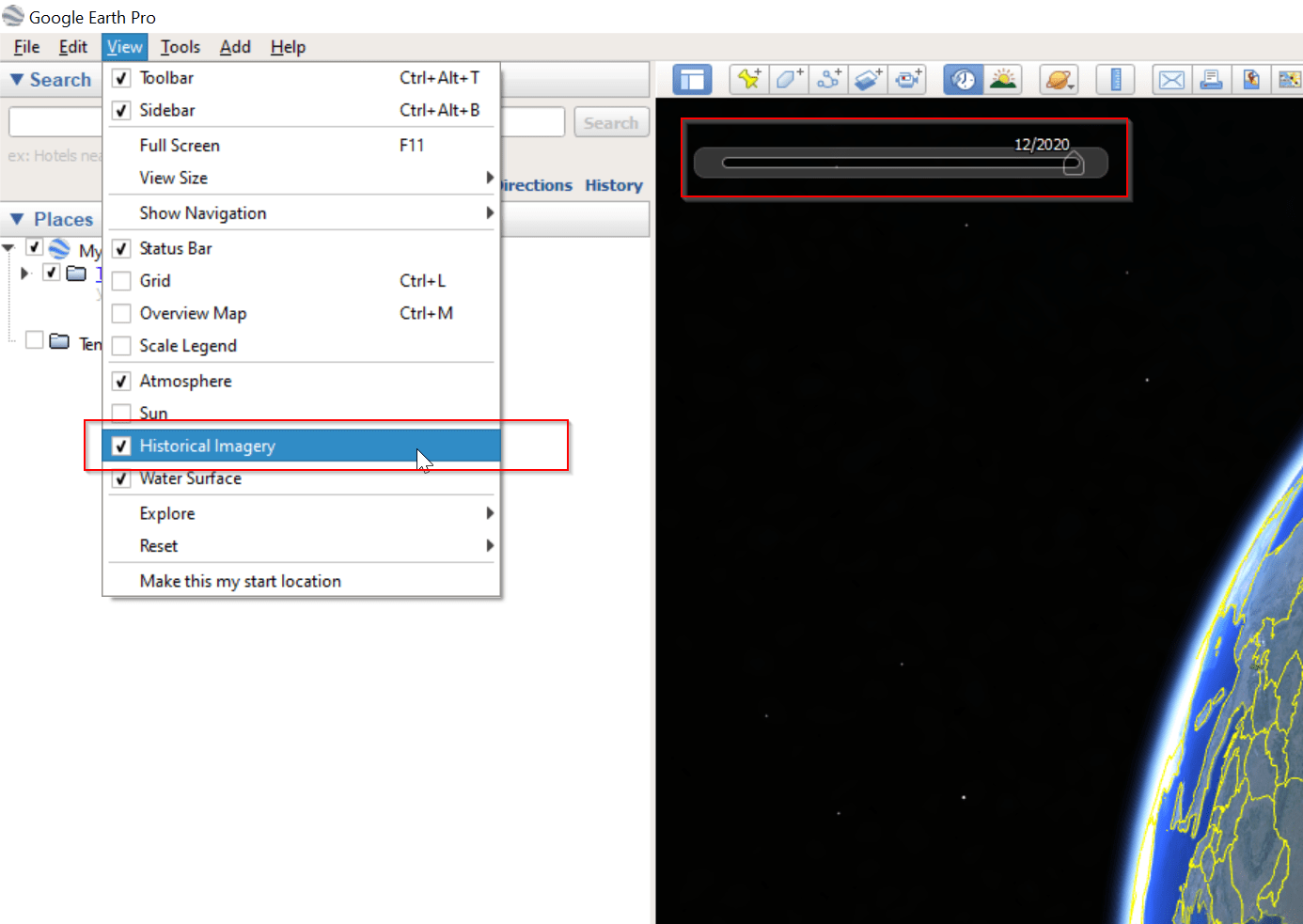Open the ruler tool
Image resolution: width=1303 pixels, height=924 pixels.
pyautogui.click(x=1116, y=80)
